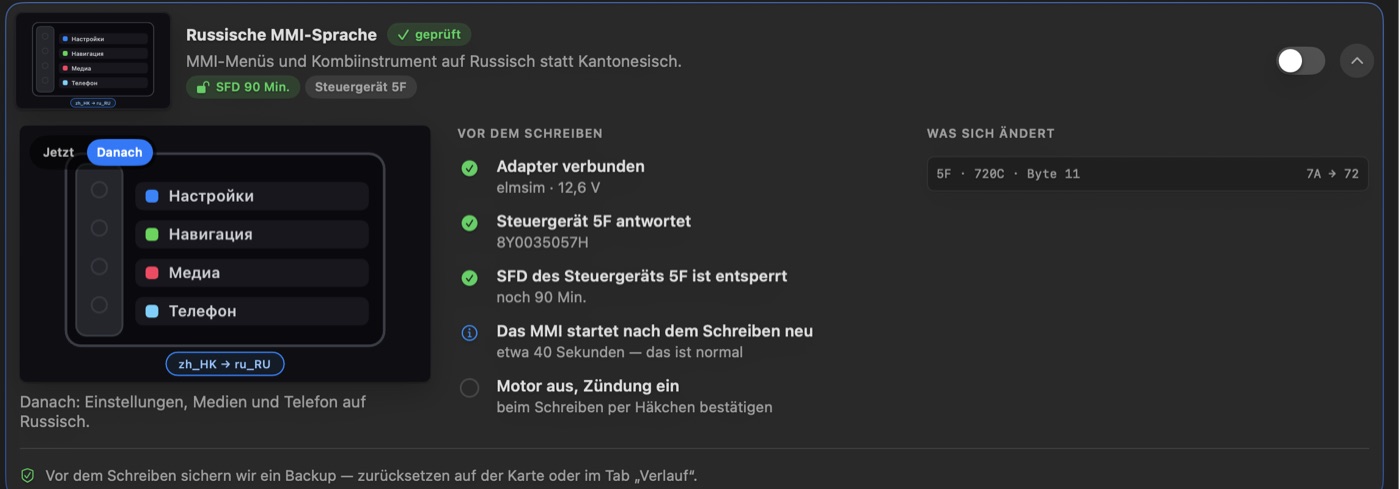This screenshot has height=489, width=1400.
Task: Click the SFD 90 Min. unlock badge
Action: 243,87
